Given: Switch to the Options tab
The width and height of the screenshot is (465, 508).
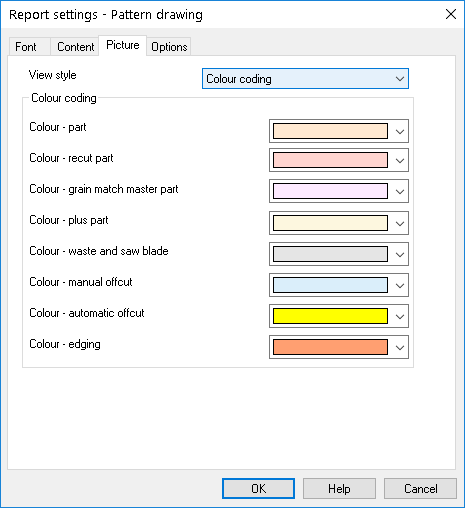Looking at the screenshot, I should pos(169,47).
